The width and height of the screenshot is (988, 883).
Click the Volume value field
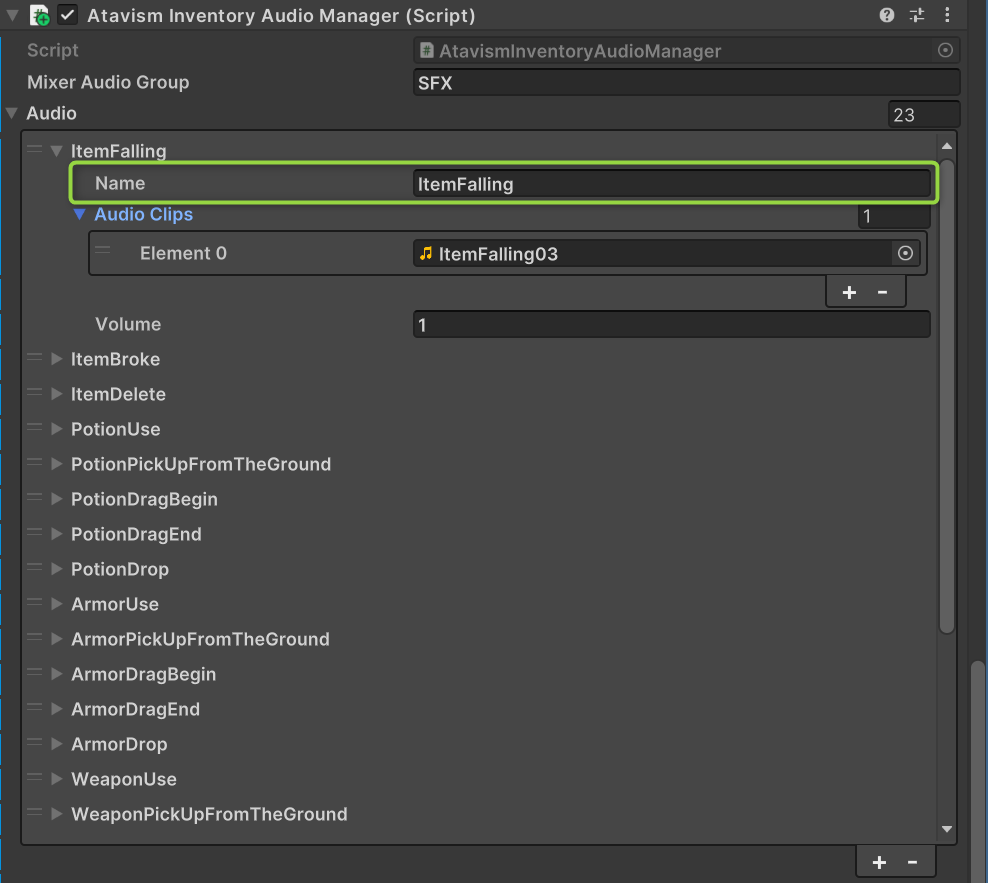tap(670, 325)
